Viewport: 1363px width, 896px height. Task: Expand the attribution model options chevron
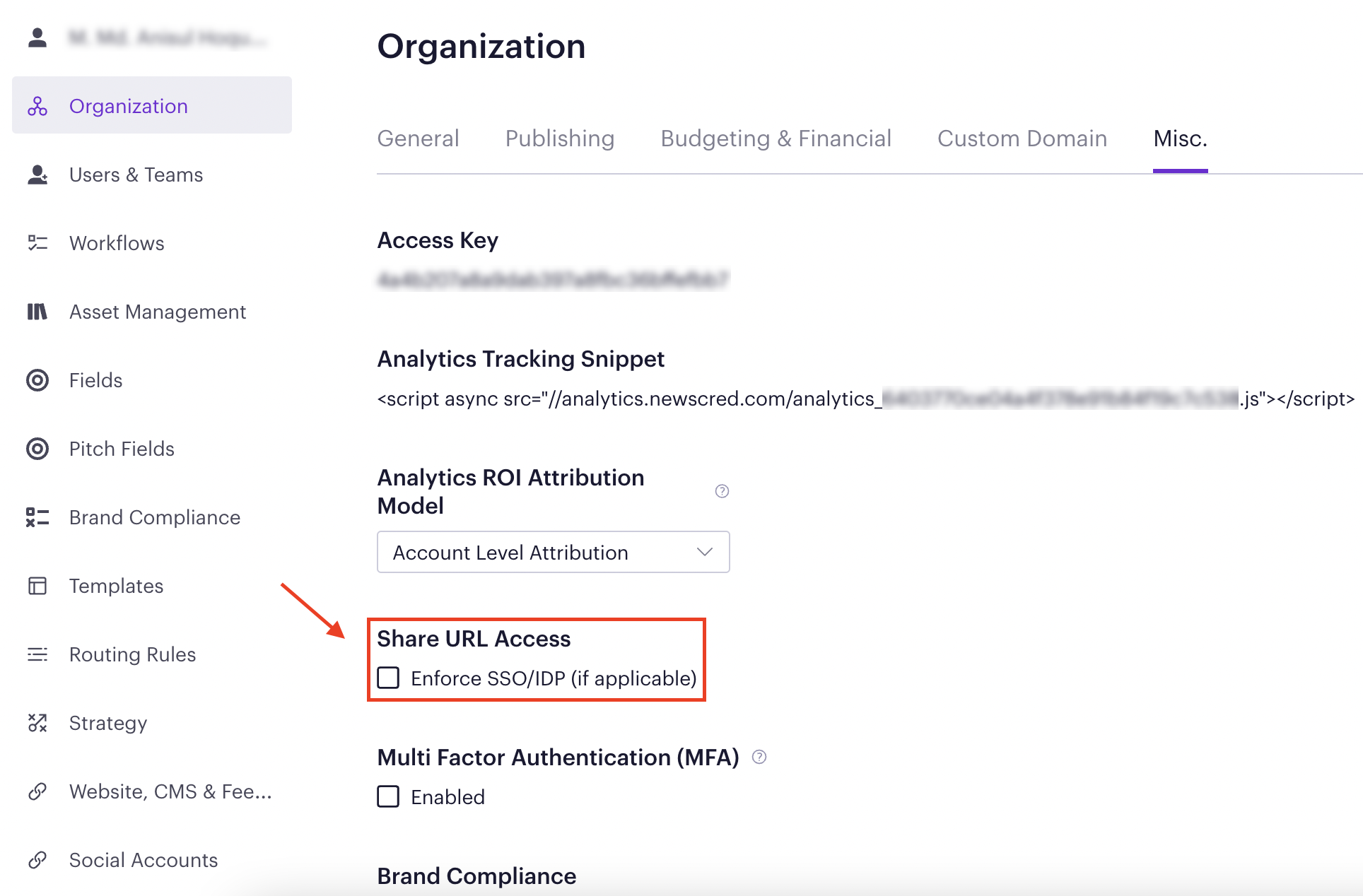coord(704,552)
